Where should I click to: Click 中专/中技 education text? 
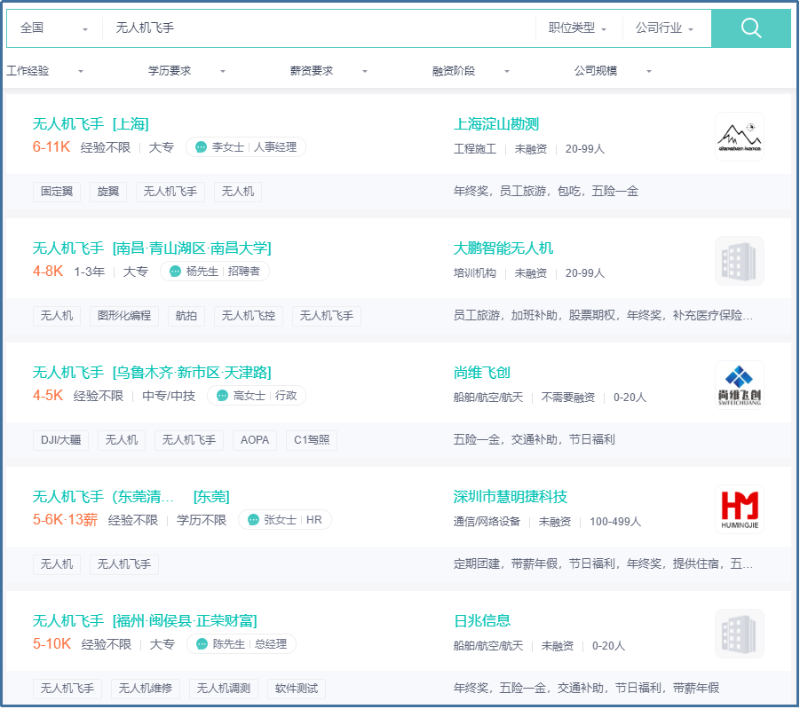click(168, 396)
